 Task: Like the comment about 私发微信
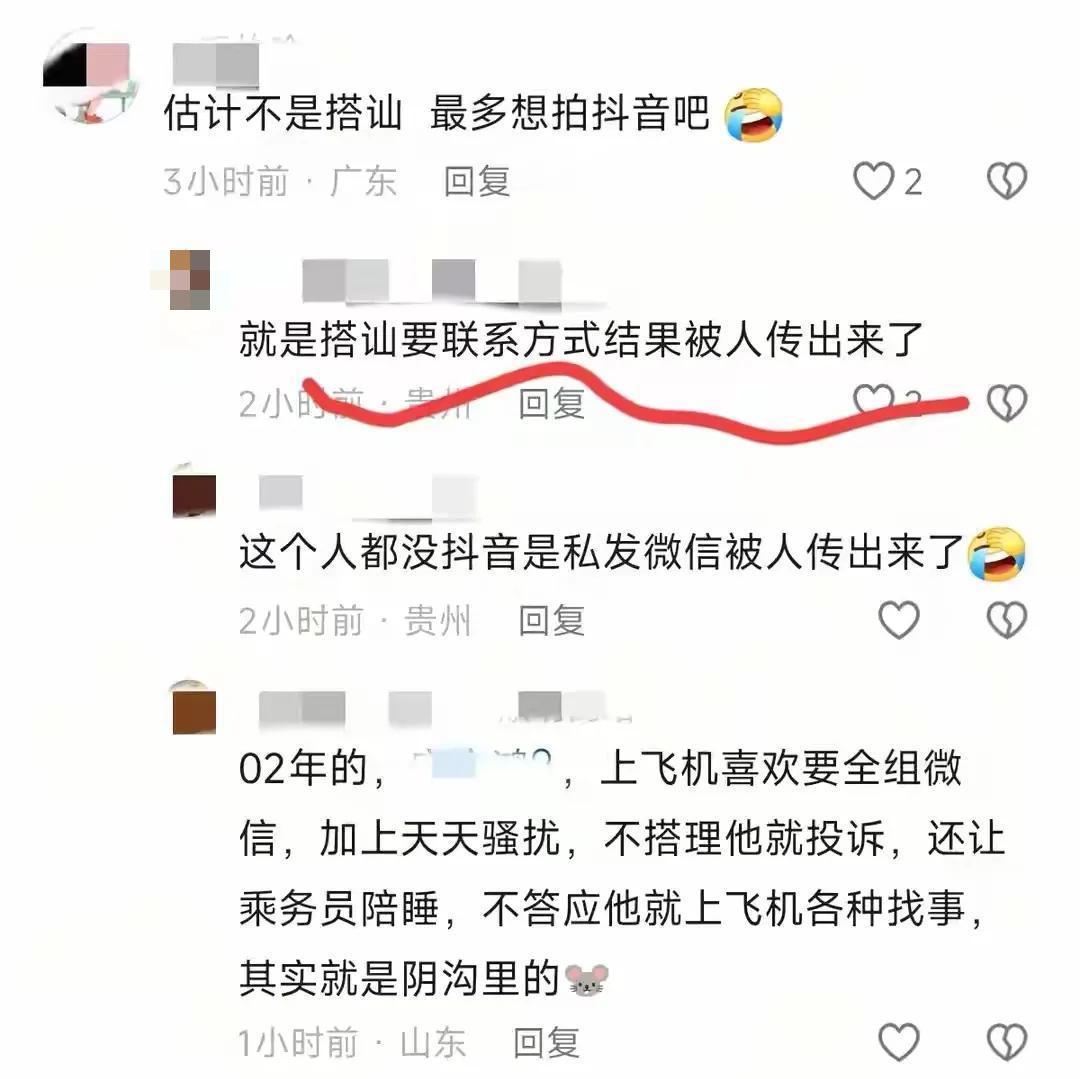(899, 620)
